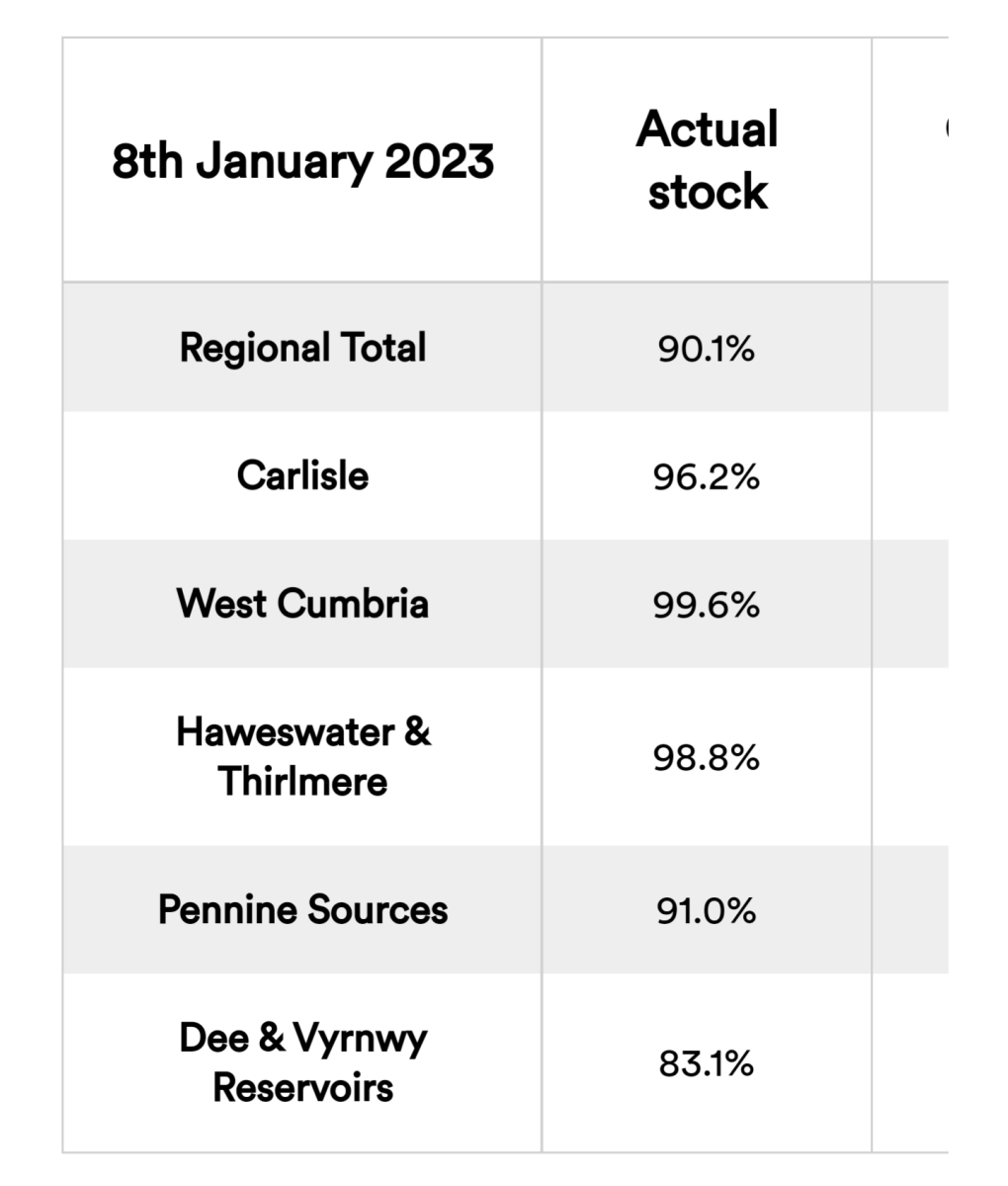The image size is (1008, 1186).
Task: Click the cut-off cell beside 99.6%
Action: (910, 603)
